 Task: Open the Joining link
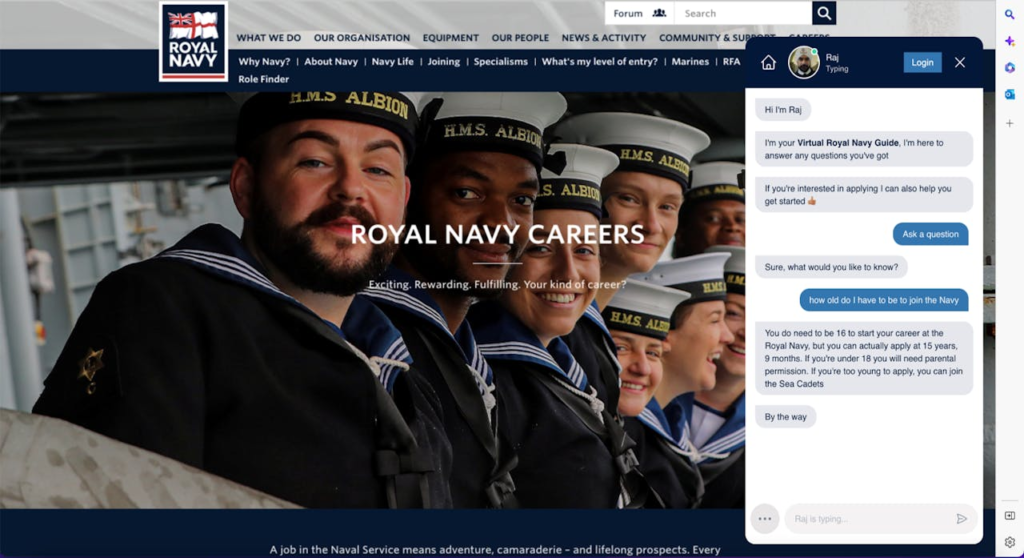pos(443,61)
